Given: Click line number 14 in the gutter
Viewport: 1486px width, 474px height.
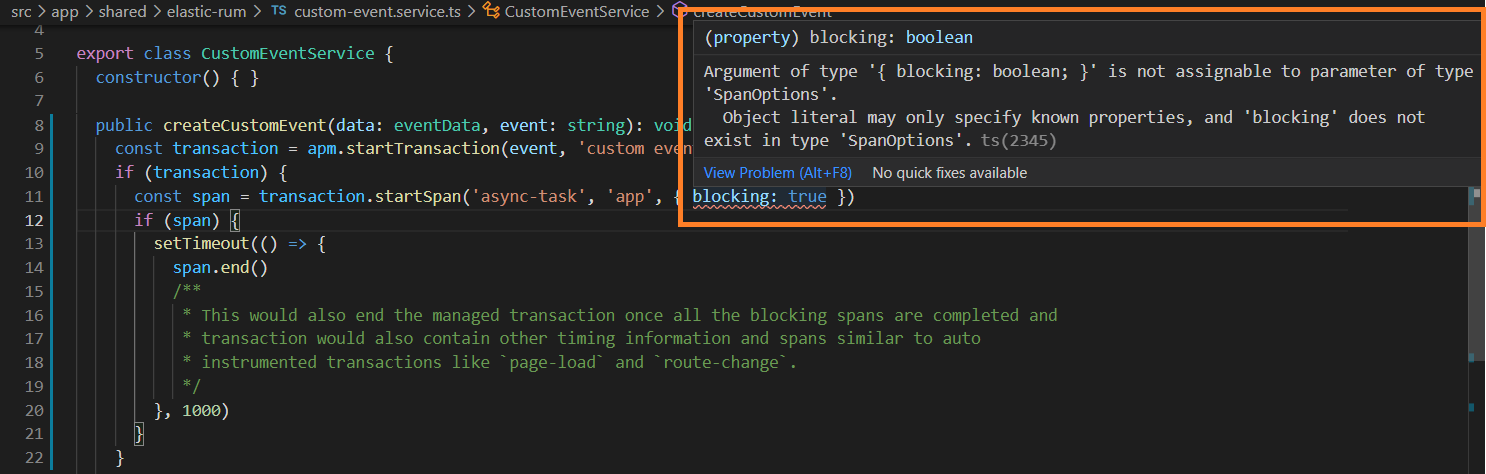Looking at the screenshot, I should click(35, 267).
